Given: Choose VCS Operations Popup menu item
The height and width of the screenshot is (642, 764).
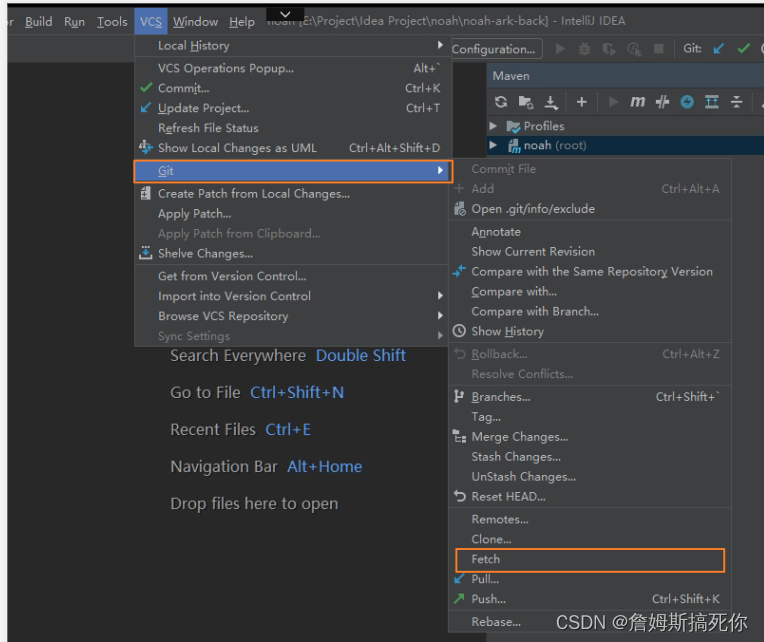Looking at the screenshot, I should [292, 68].
